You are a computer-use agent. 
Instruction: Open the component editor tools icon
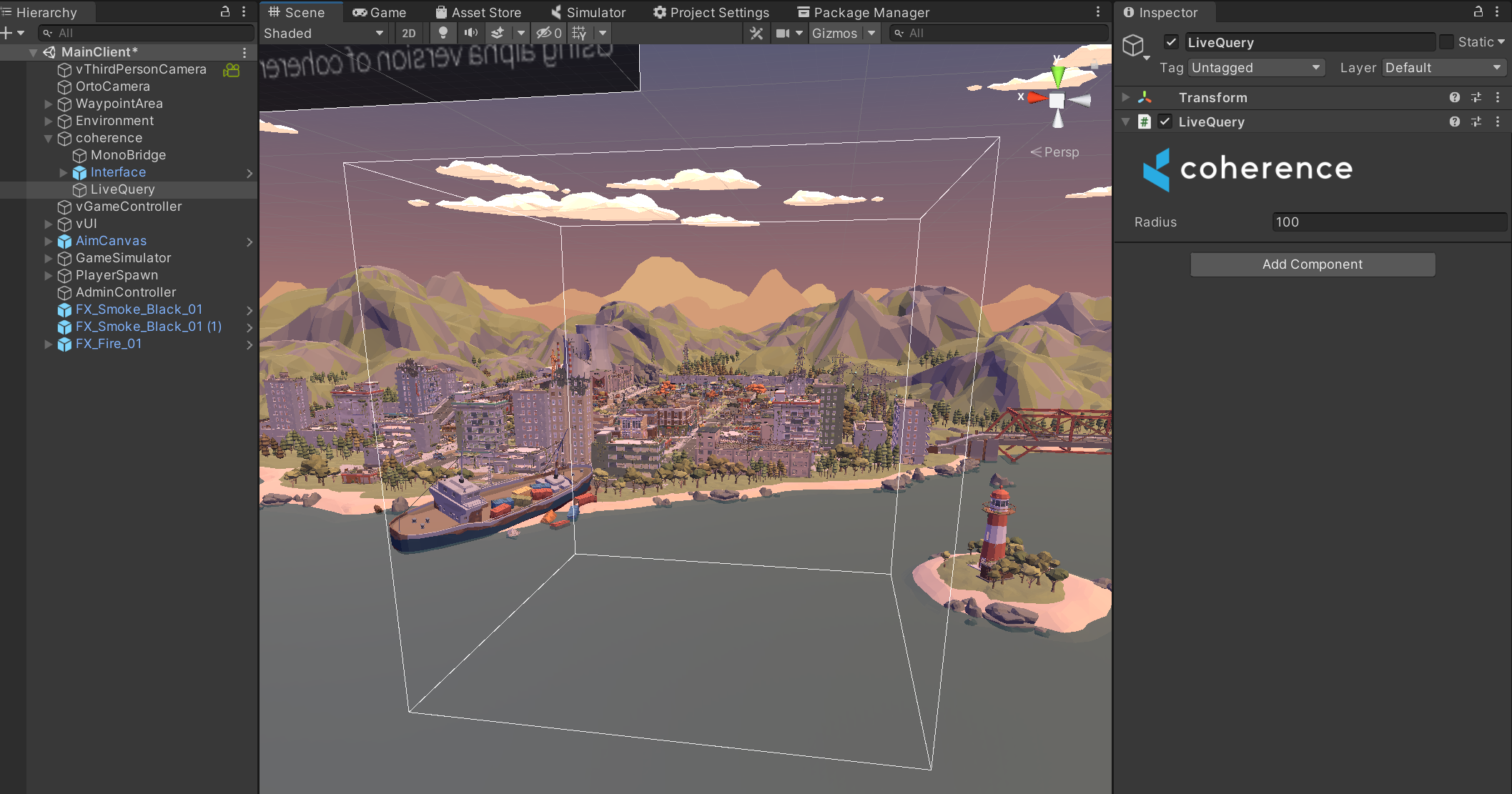coord(756,33)
